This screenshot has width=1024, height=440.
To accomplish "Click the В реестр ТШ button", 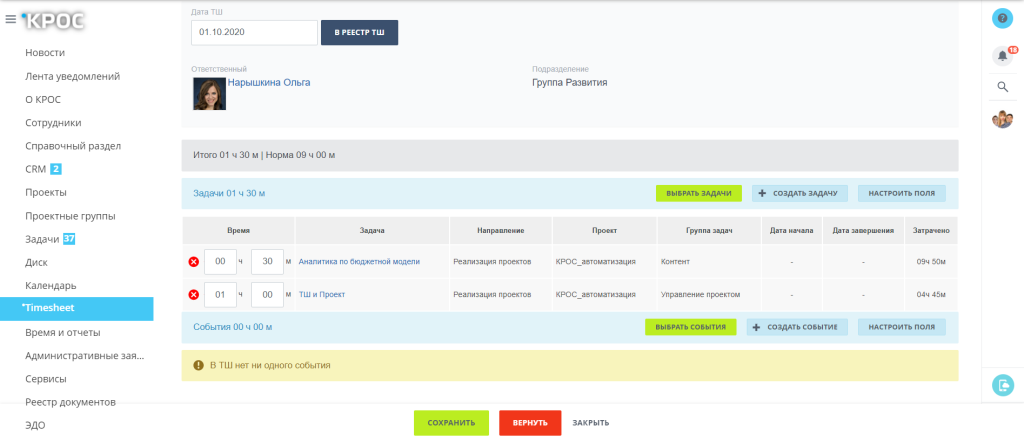I will coord(359,32).
